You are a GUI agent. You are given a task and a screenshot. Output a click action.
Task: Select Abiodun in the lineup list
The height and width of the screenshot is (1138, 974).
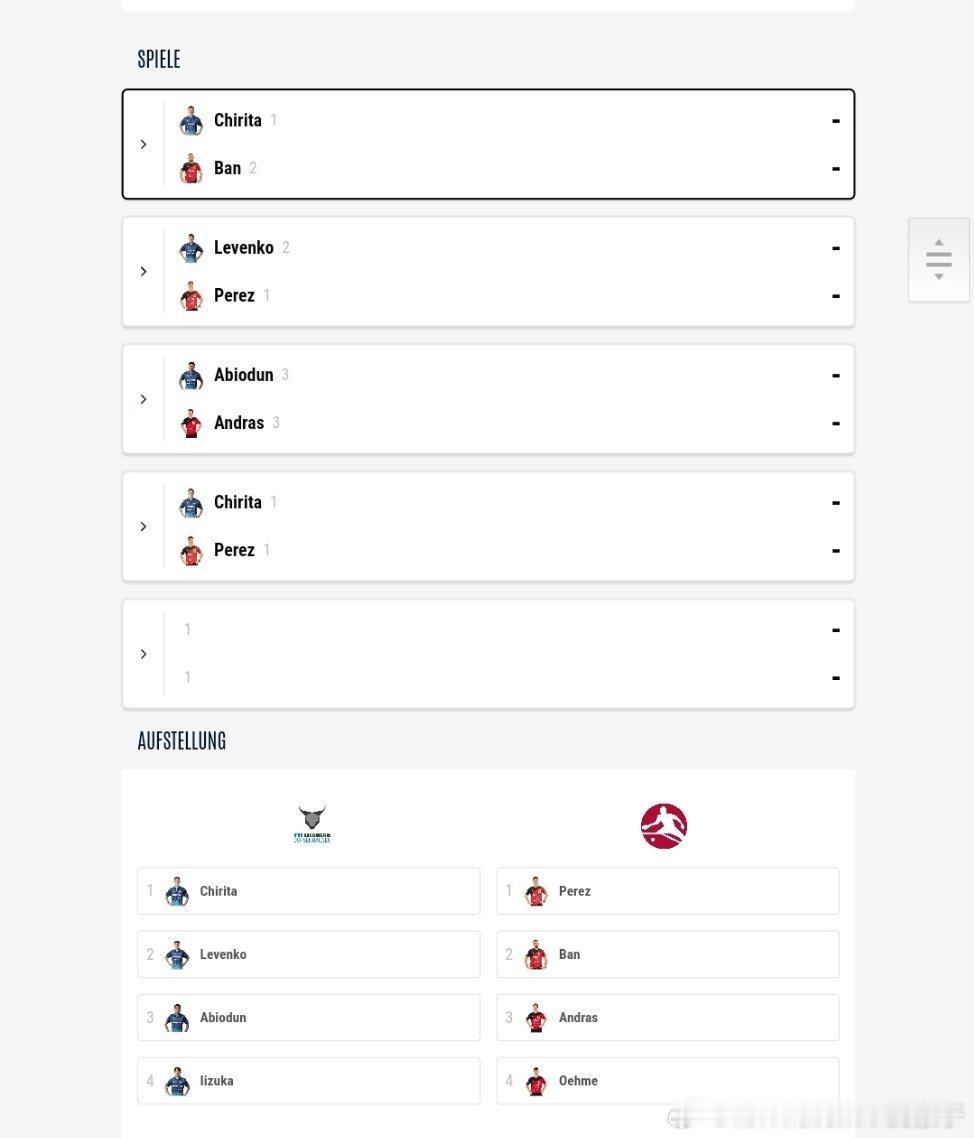click(308, 1018)
